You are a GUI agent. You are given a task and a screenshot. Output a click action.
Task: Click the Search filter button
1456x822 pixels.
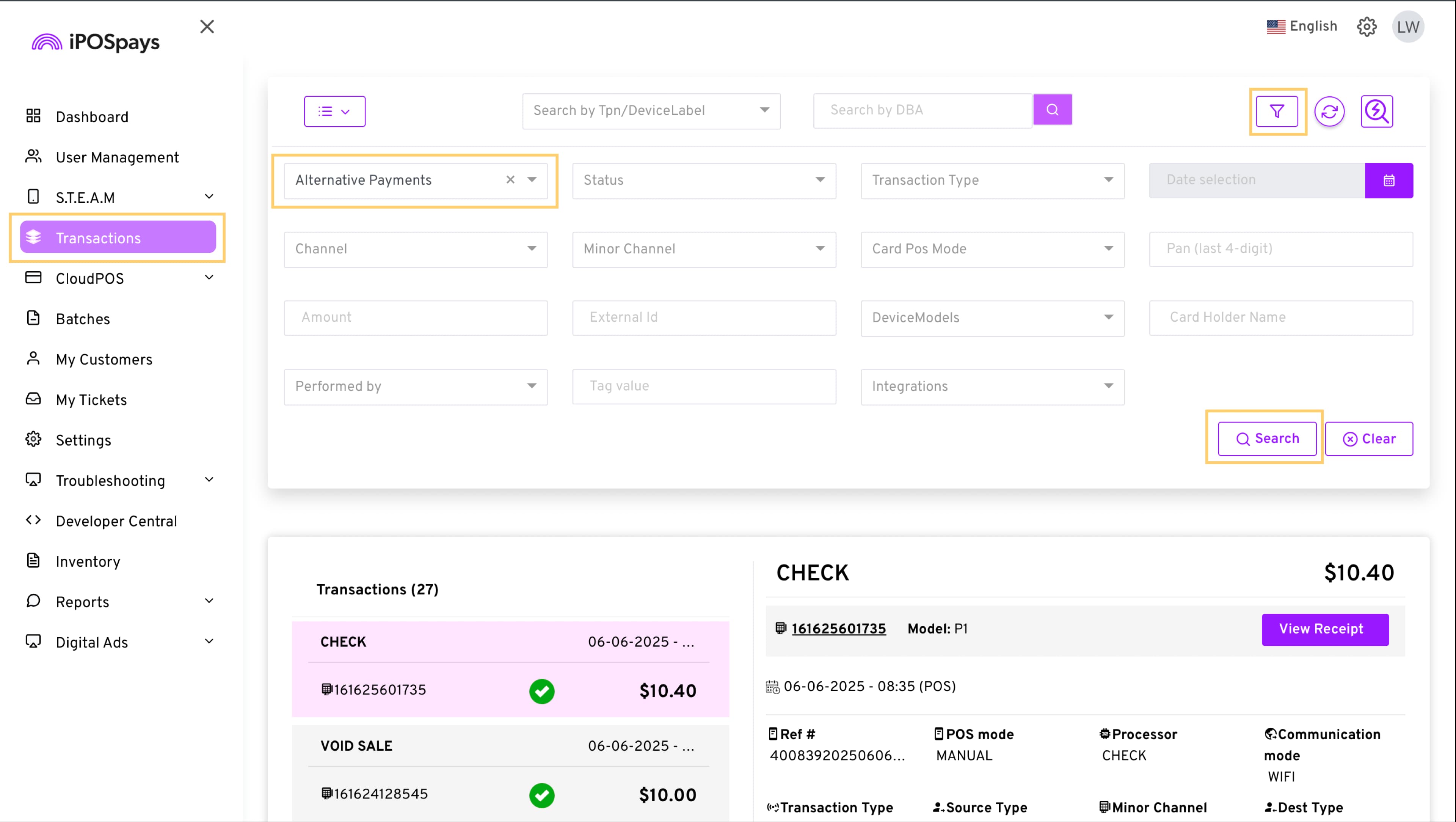point(1267,439)
